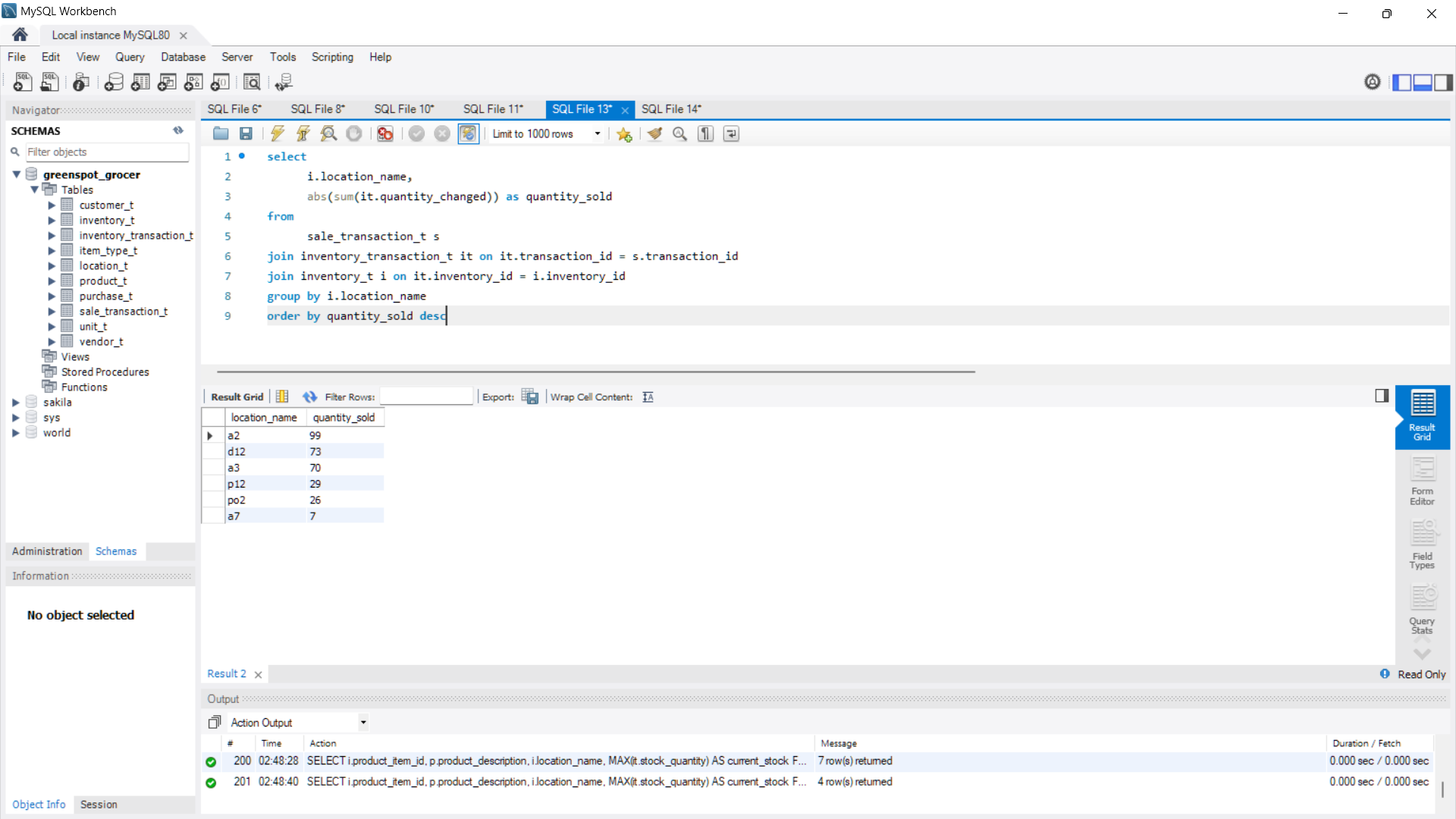Click the reconnect to DBMS icon
The width and height of the screenshot is (1456, 819).
[284, 82]
